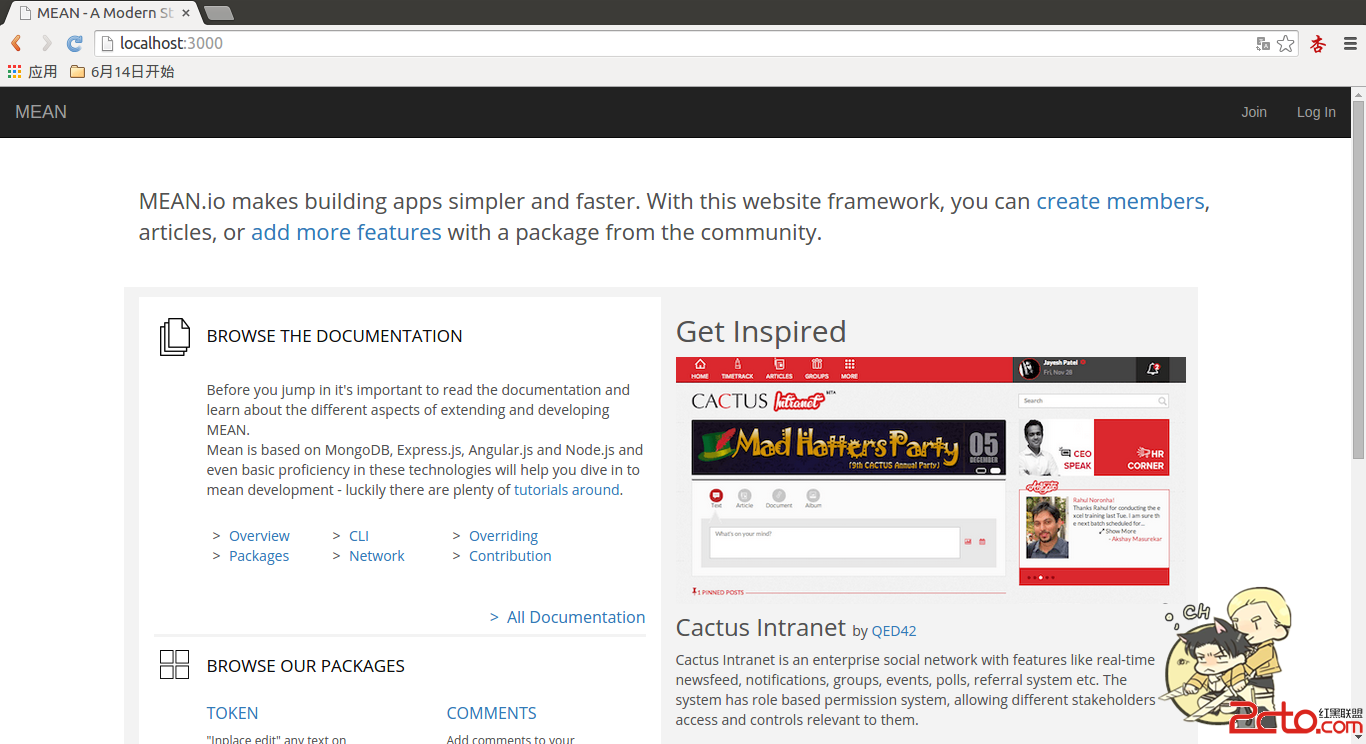Image resolution: width=1366 pixels, height=744 pixels.
Task: Click the packages grid icon
Action: (174, 664)
